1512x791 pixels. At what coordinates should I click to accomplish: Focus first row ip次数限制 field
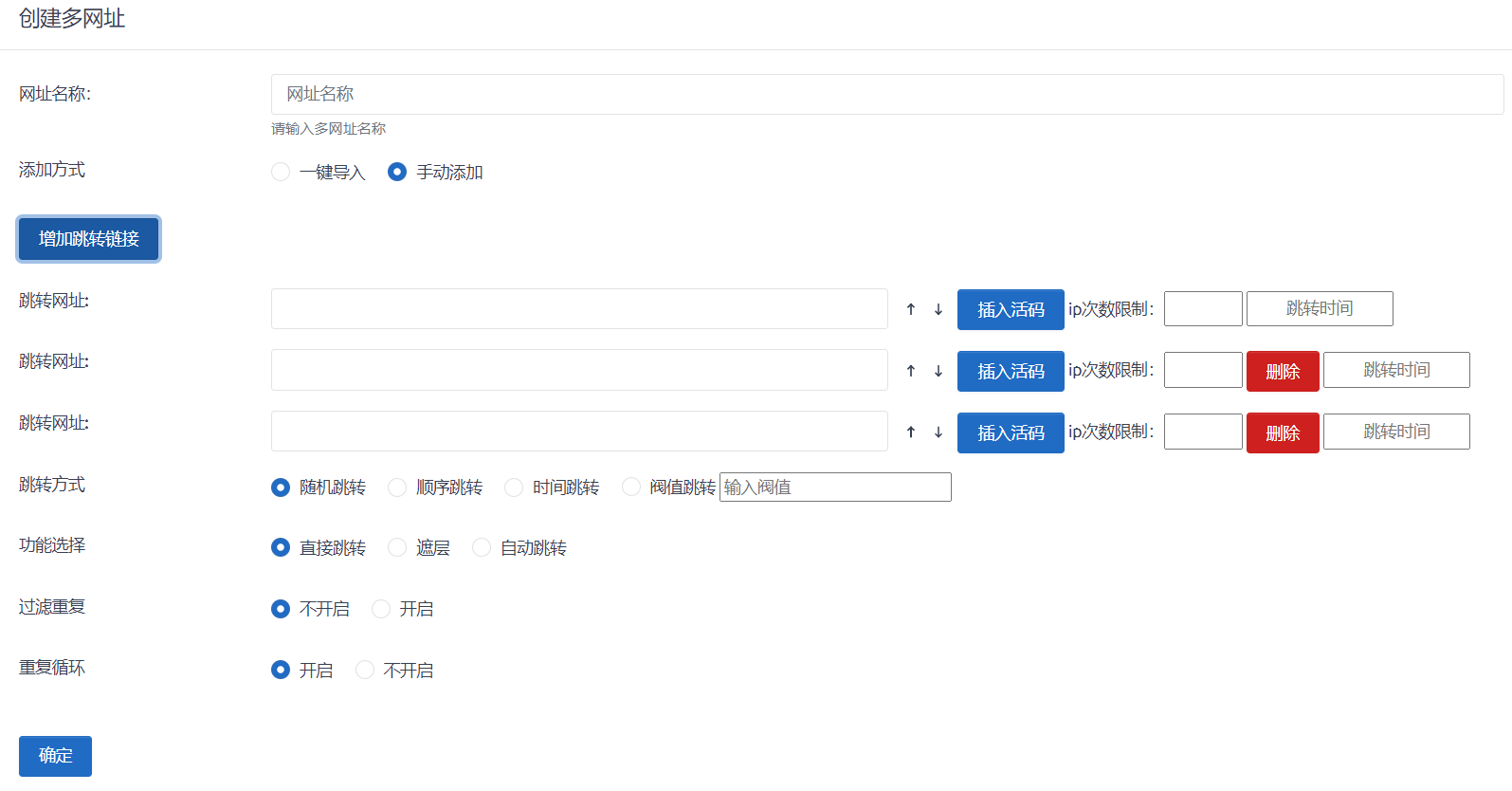[x=1203, y=308]
